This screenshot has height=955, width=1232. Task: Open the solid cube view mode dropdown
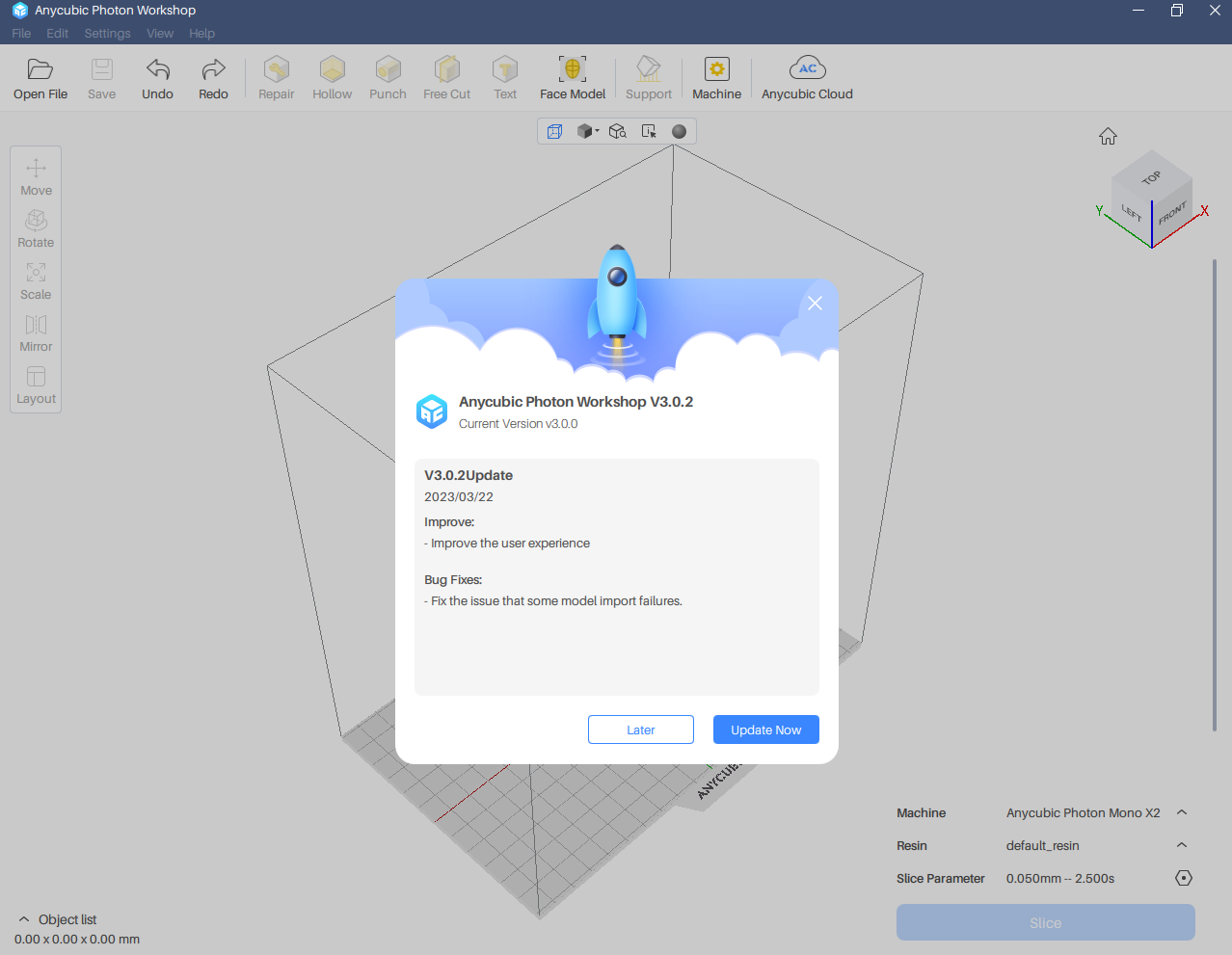[587, 131]
